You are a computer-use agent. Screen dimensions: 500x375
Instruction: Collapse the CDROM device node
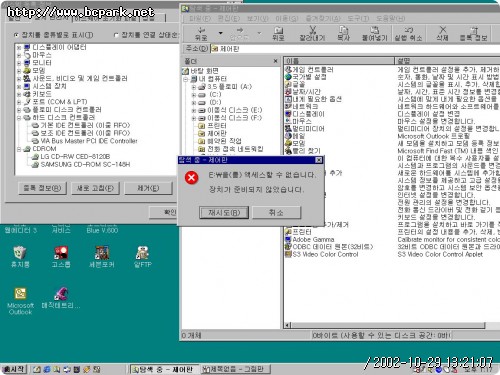(x=19, y=149)
